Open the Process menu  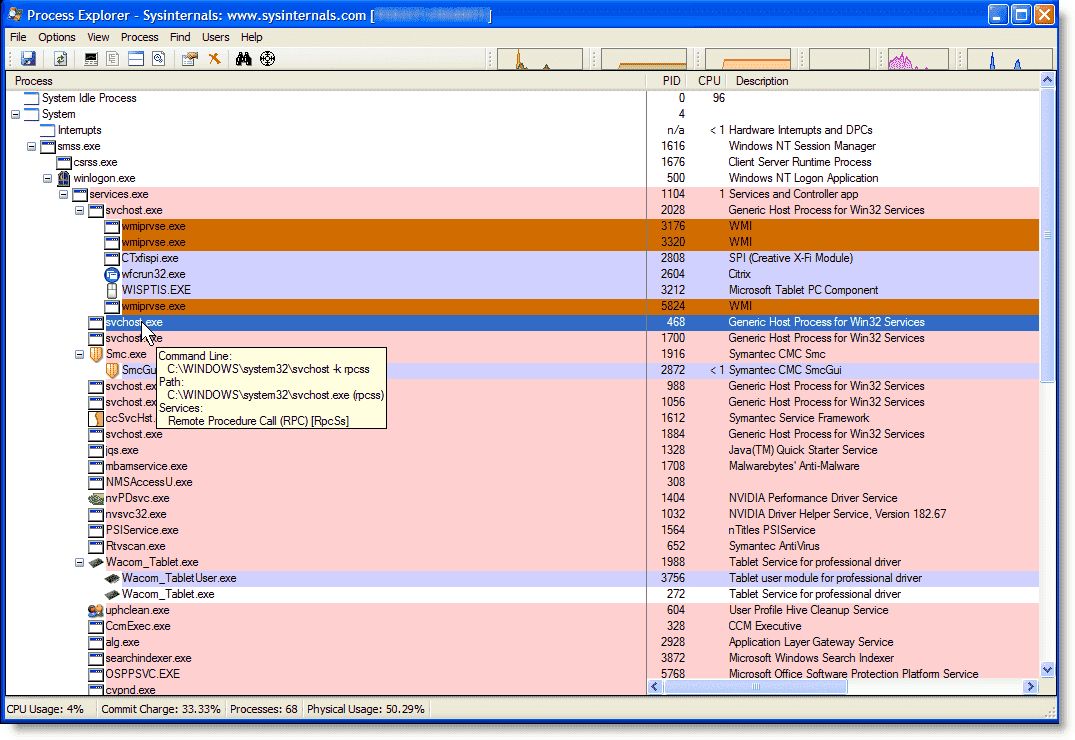click(x=139, y=37)
